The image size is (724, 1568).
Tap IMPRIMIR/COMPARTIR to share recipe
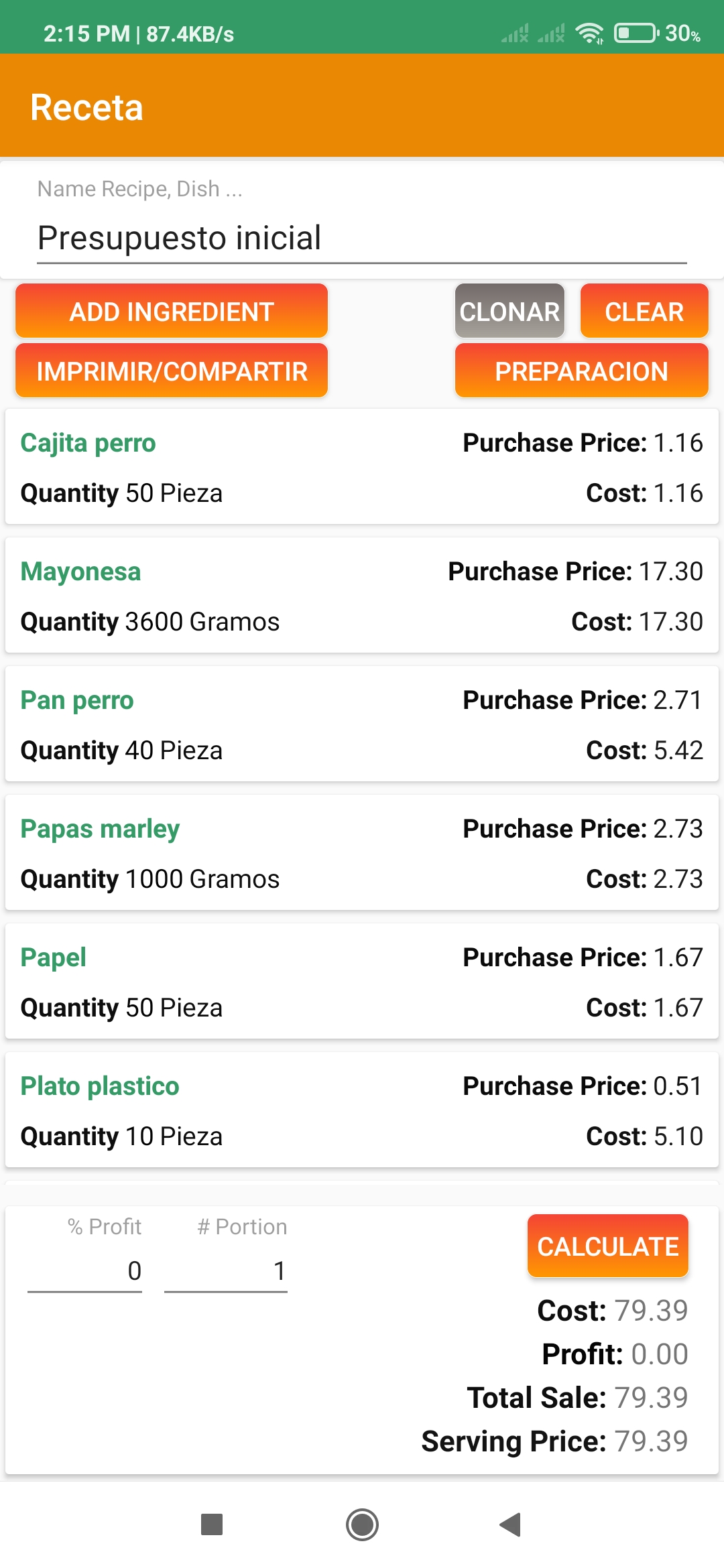coord(172,371)
